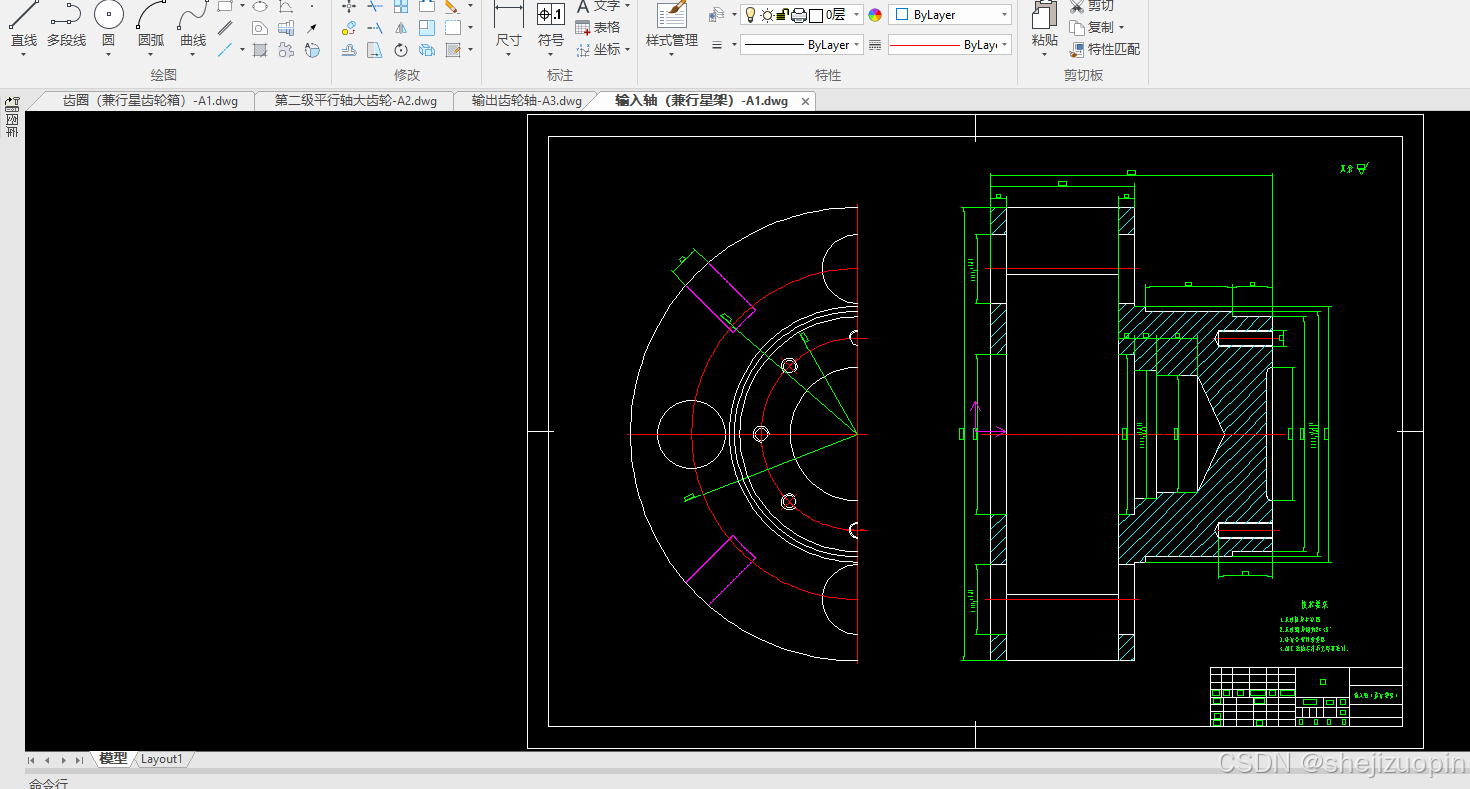Open the black-line ByLayer linetype dropdown
This screenshot has height=789, width=1470.
(x=801, y=45)
